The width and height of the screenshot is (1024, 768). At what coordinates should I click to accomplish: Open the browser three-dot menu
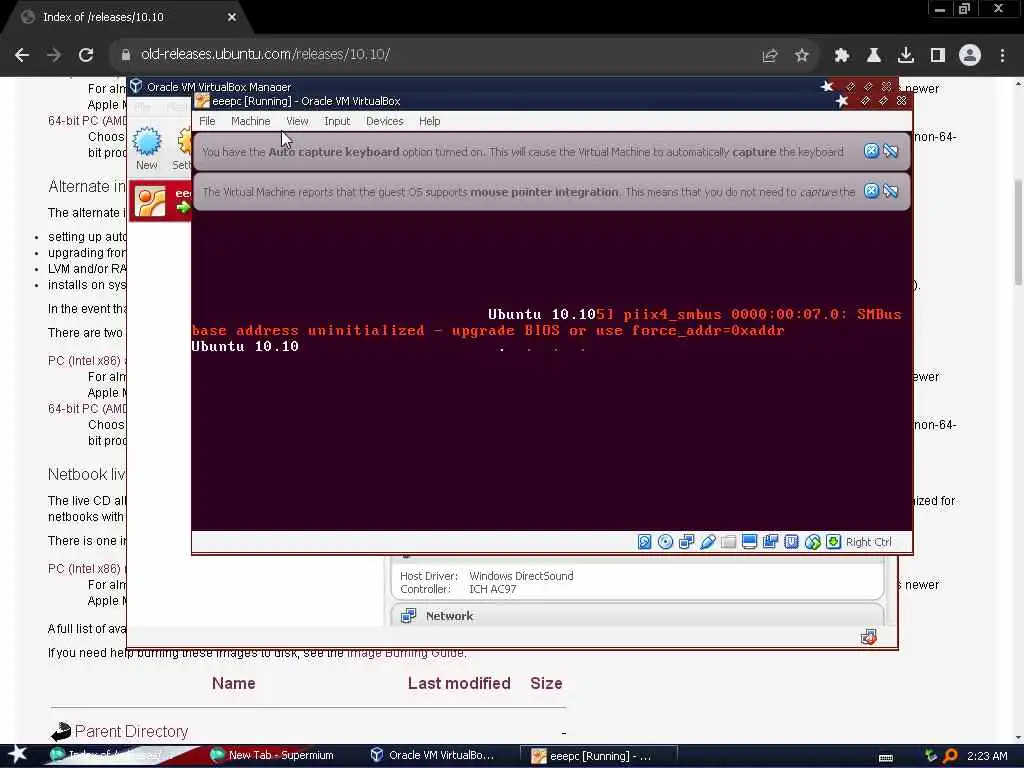pos(1002,56)
